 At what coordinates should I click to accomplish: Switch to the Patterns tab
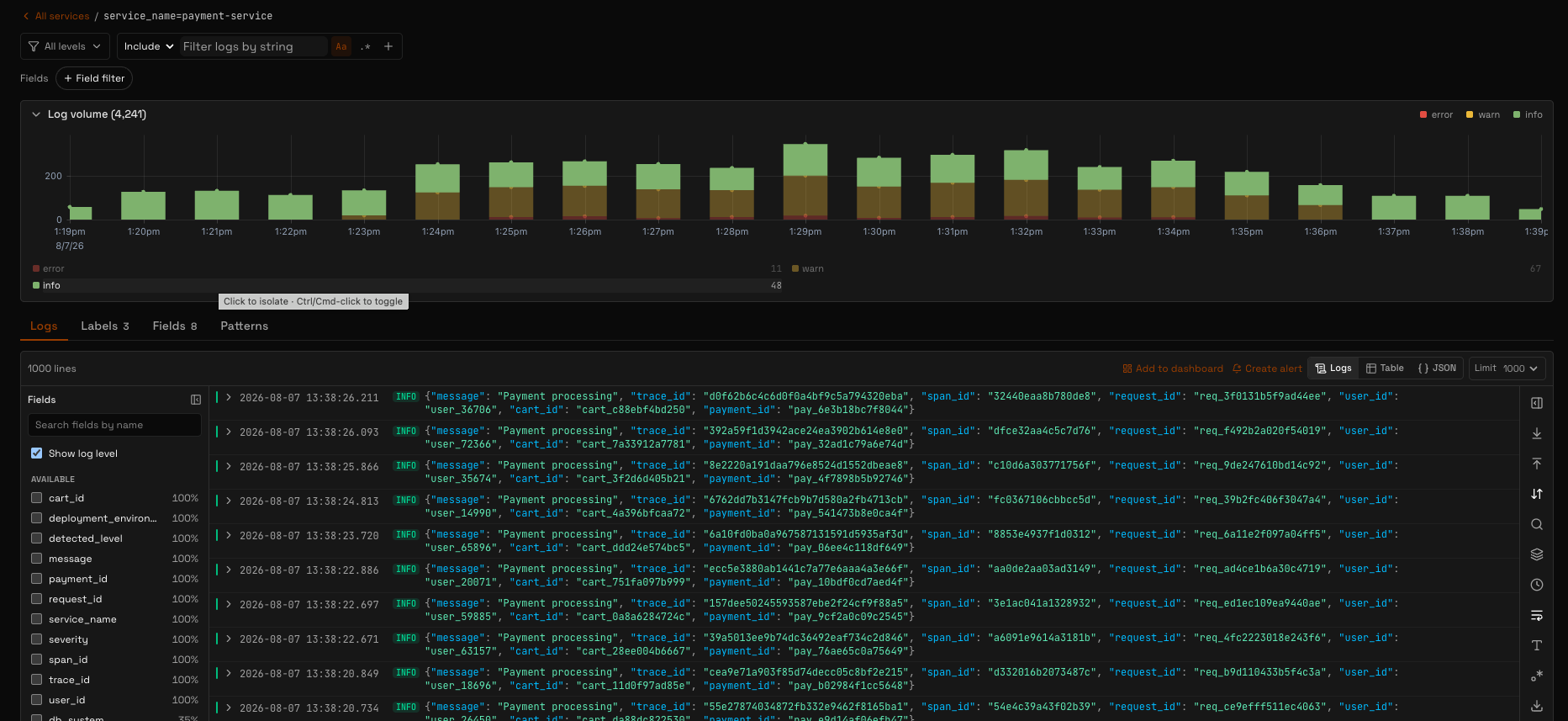click(x=245, y=326)
